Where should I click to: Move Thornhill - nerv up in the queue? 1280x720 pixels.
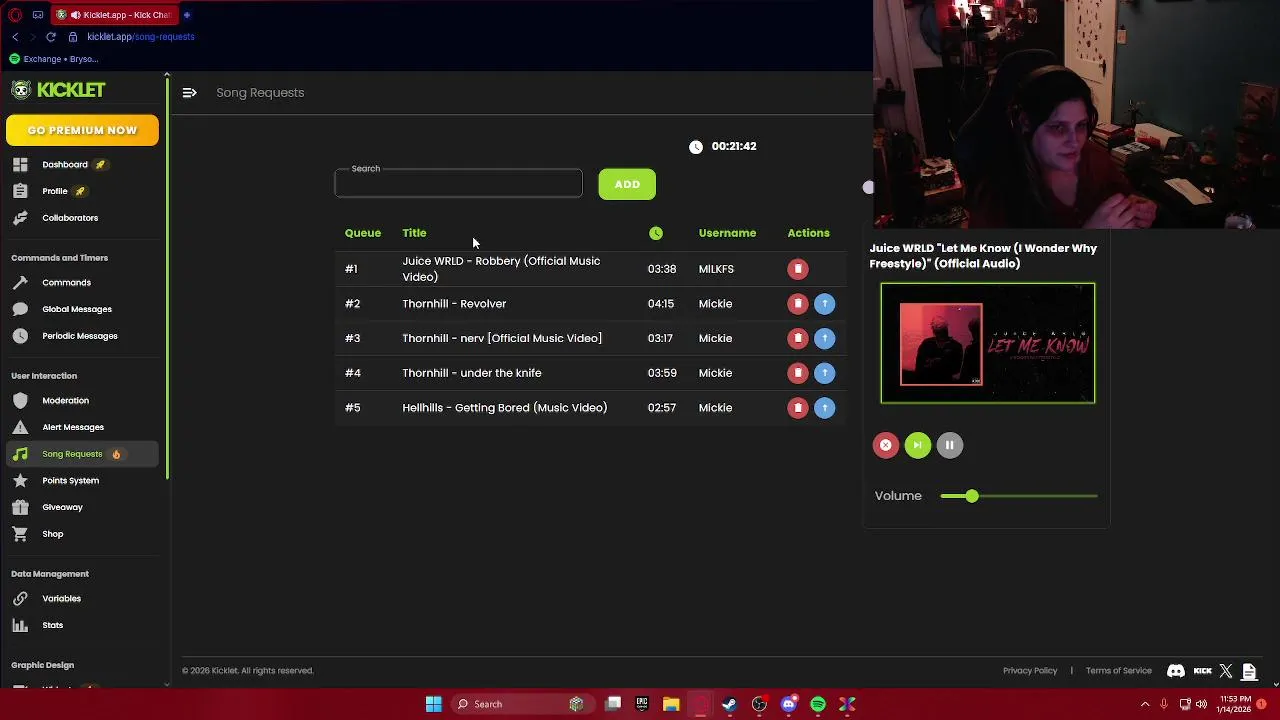click(824, 338)
